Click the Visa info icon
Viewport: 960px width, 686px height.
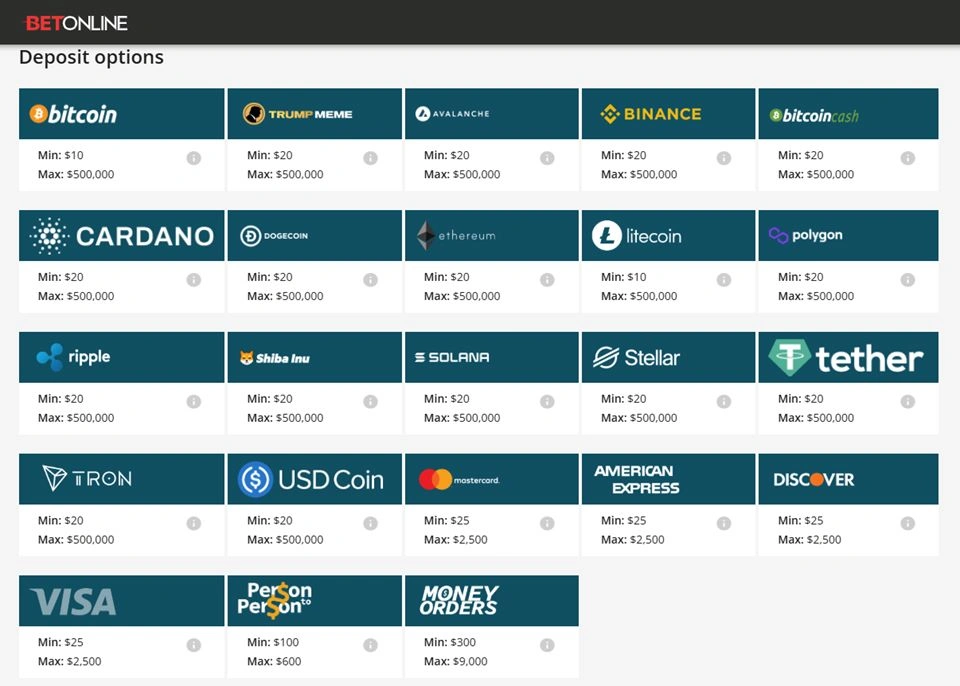[193, 645]
